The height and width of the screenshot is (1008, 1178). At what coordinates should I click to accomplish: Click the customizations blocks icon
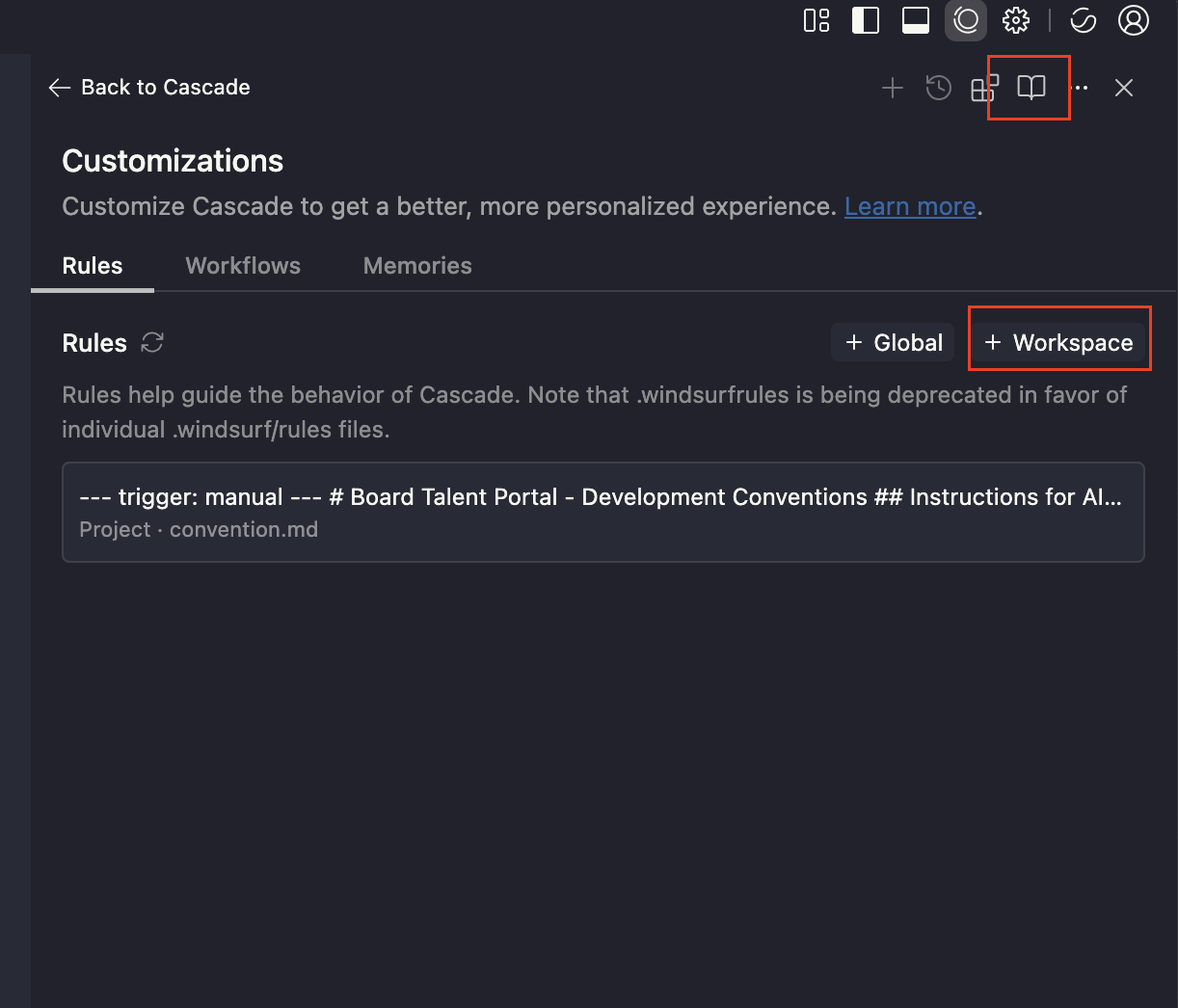point(984,89)
